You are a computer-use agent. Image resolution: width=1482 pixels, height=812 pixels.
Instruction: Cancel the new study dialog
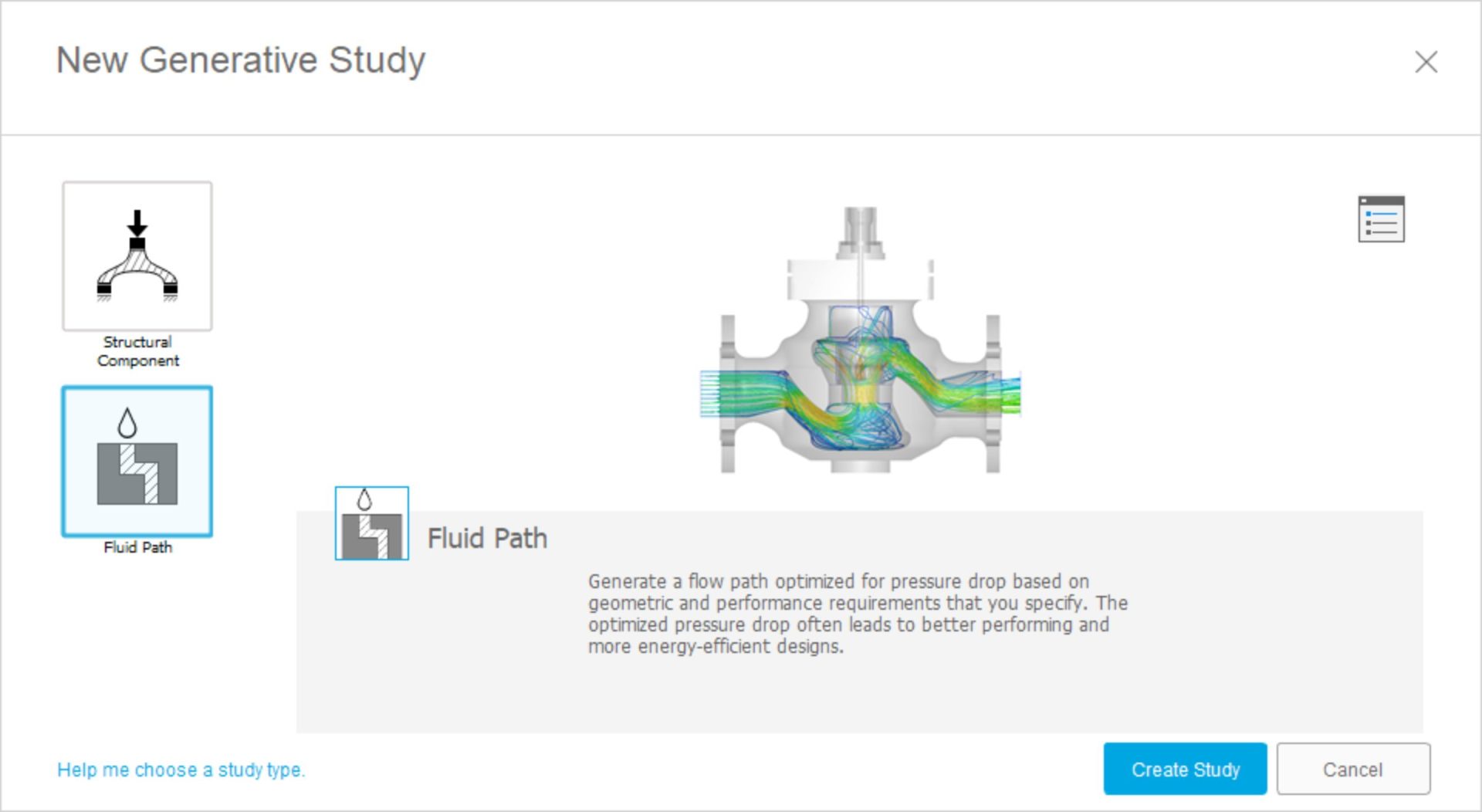tap(1352, 769)
